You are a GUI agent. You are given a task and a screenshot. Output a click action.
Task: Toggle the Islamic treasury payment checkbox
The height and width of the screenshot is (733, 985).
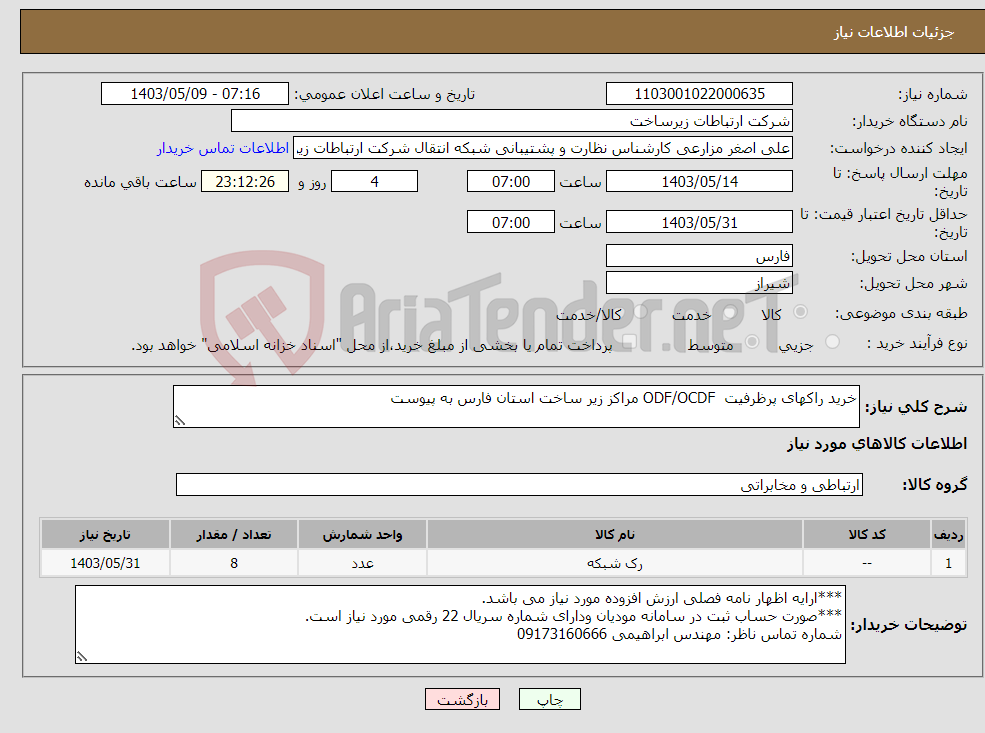(629, 342)
